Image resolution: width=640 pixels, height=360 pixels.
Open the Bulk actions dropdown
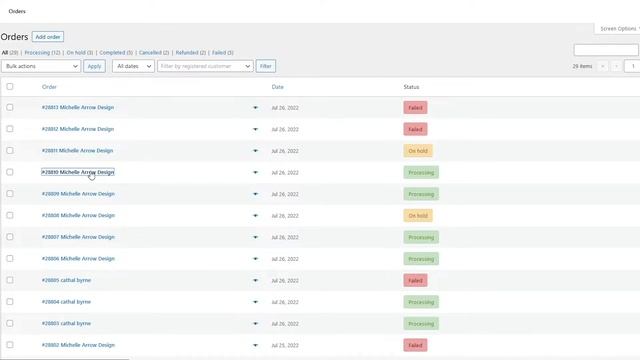pyautogui.click(x=41, y=66)
